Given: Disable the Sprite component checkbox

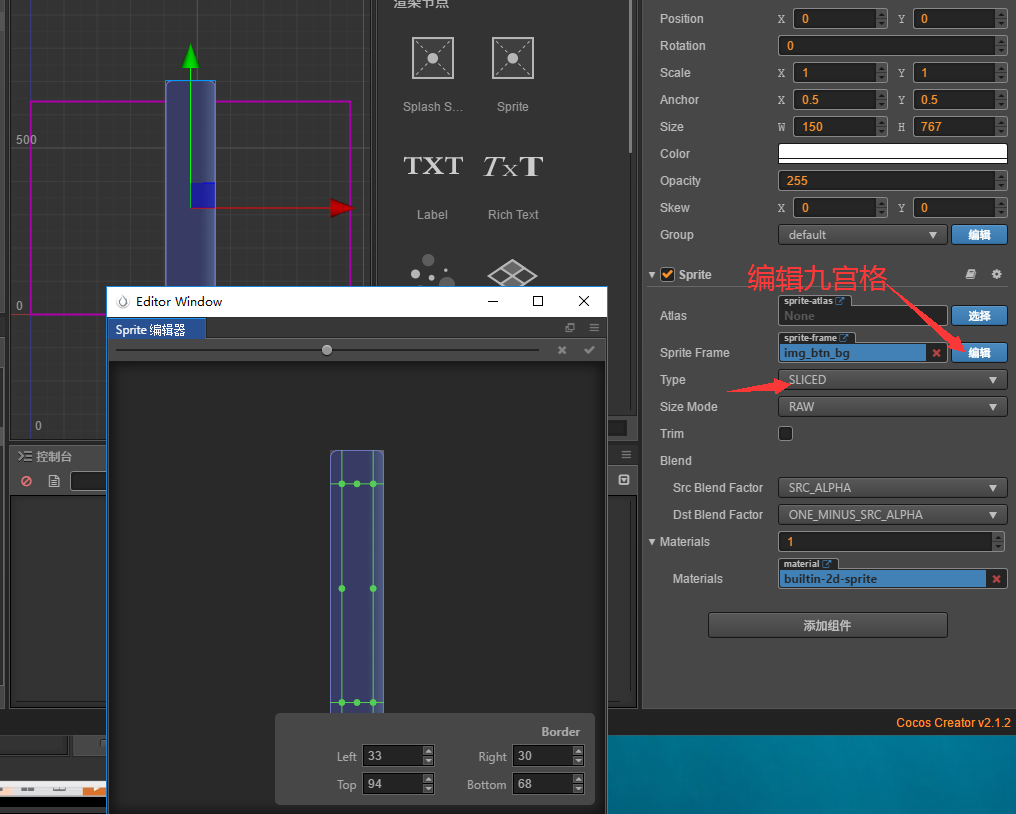Looking at the screenshot, I should coord(666,274).
